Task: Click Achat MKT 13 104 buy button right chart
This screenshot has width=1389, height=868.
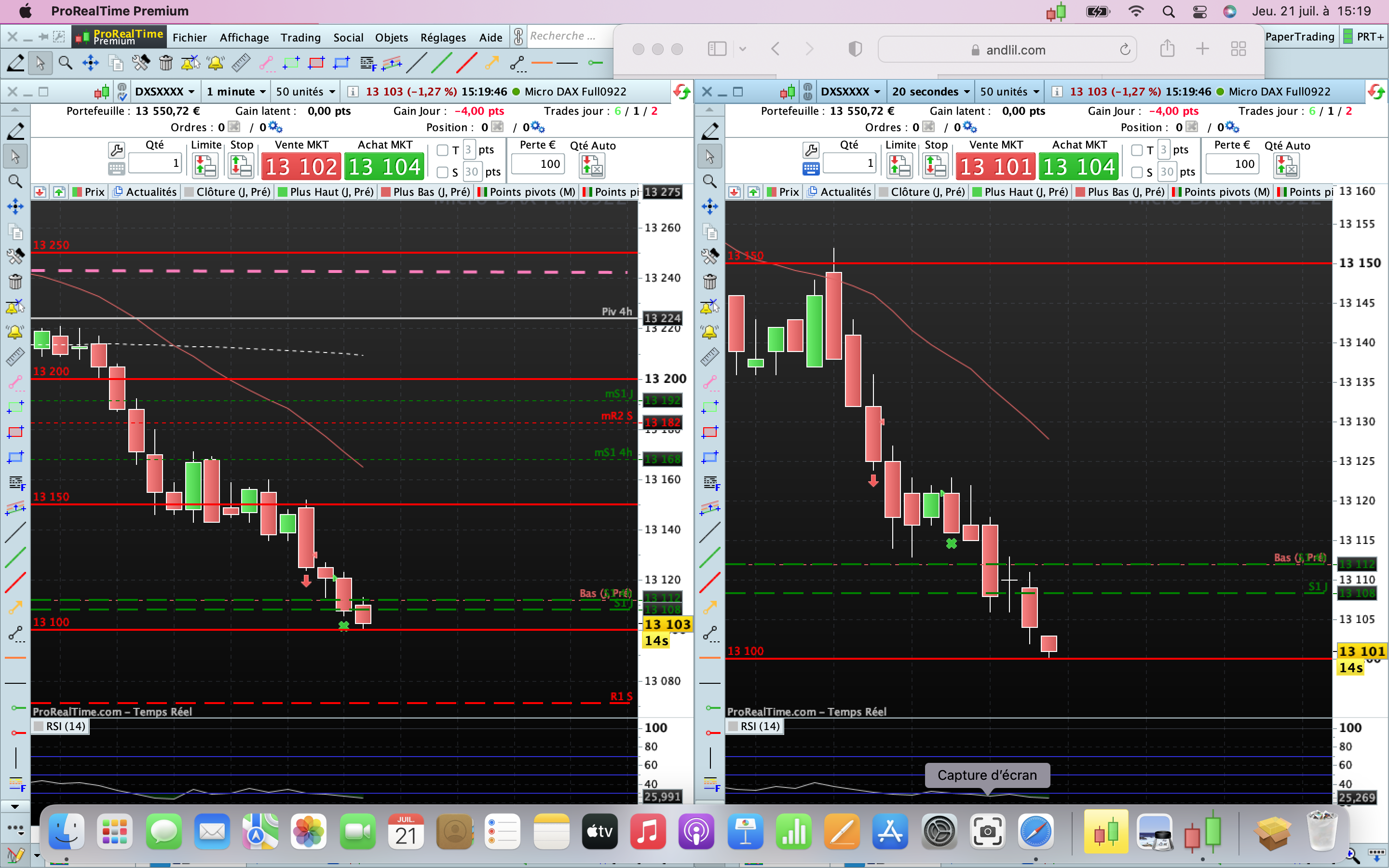Action: pos(1078,166)
